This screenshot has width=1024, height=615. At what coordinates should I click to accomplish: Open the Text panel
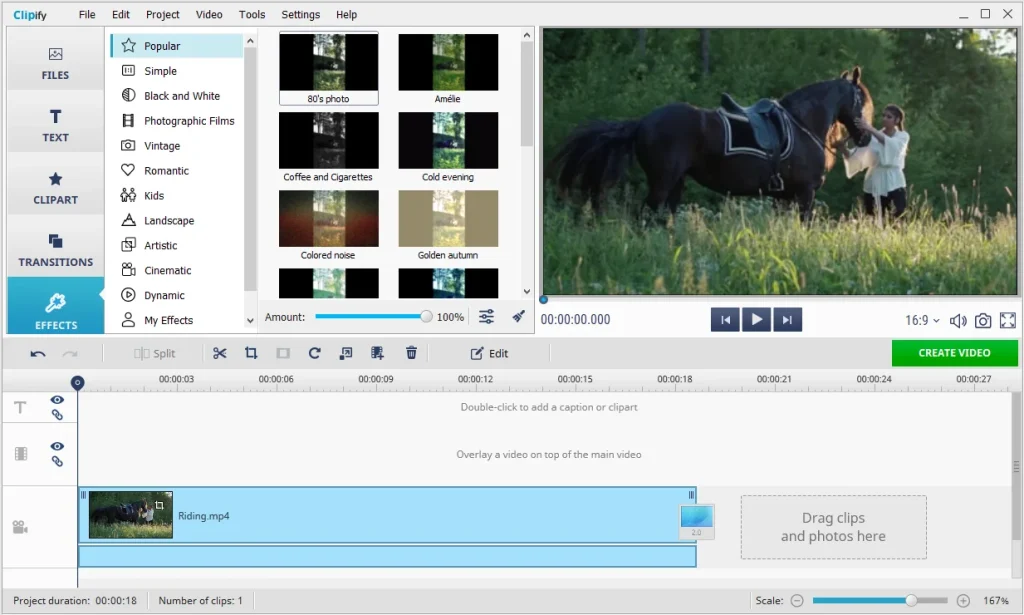[56, 125]
